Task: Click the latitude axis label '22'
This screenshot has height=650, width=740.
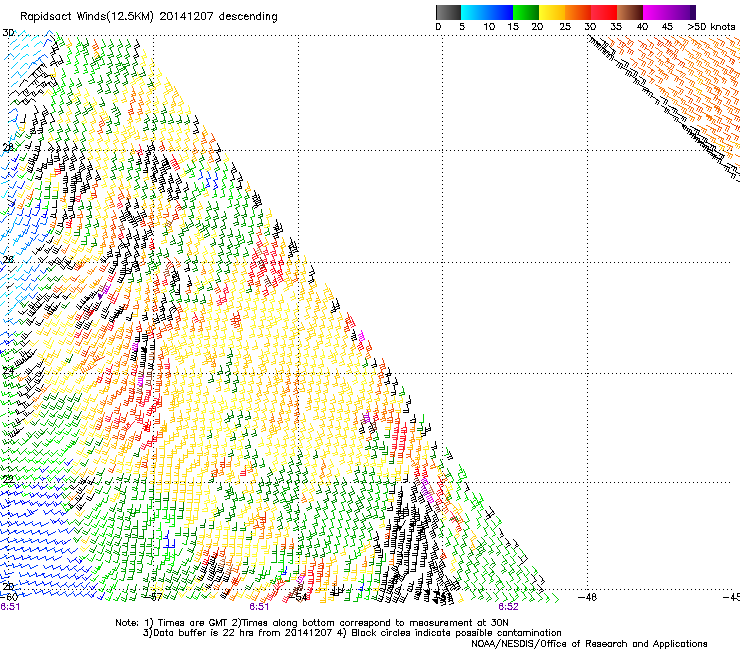Action: coord(8,480)
